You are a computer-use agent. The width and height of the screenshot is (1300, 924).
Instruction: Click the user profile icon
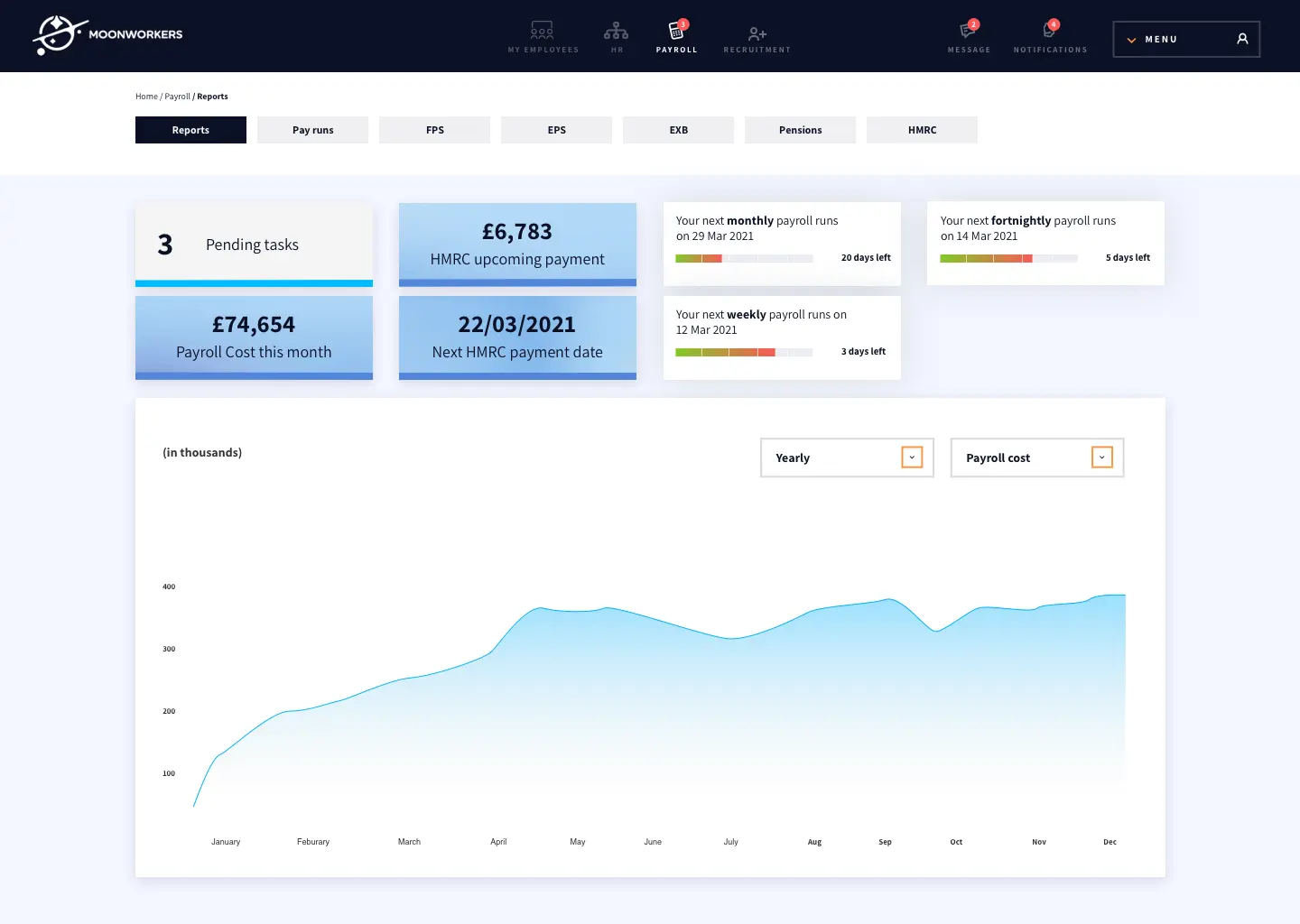[x=1242, y=39]
